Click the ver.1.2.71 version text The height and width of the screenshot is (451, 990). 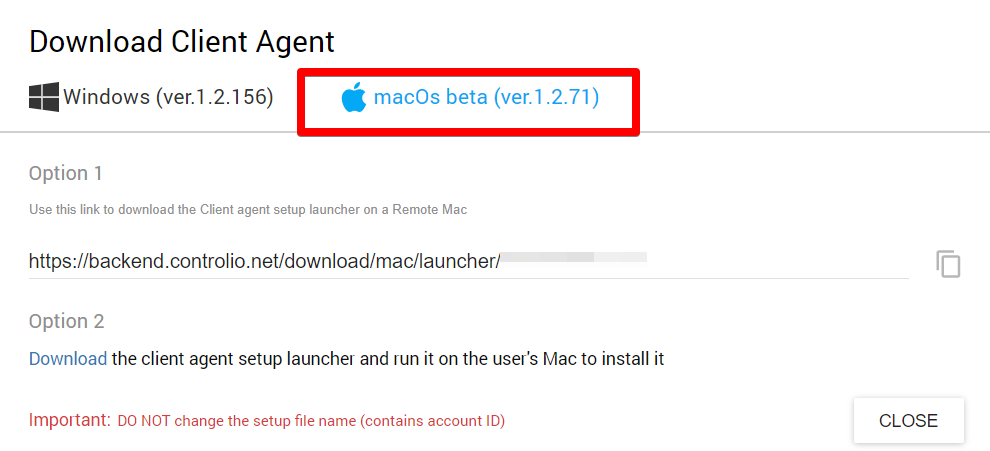pyautogui.click(x=546, y=98)
